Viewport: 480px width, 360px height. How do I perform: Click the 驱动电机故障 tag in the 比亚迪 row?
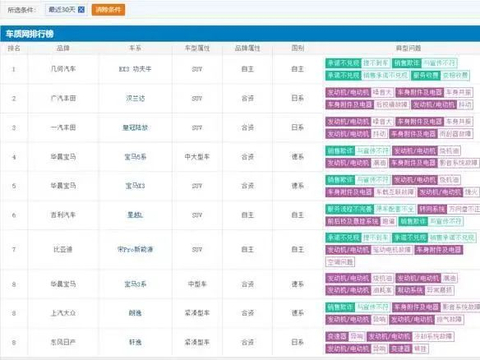point(391,250)
